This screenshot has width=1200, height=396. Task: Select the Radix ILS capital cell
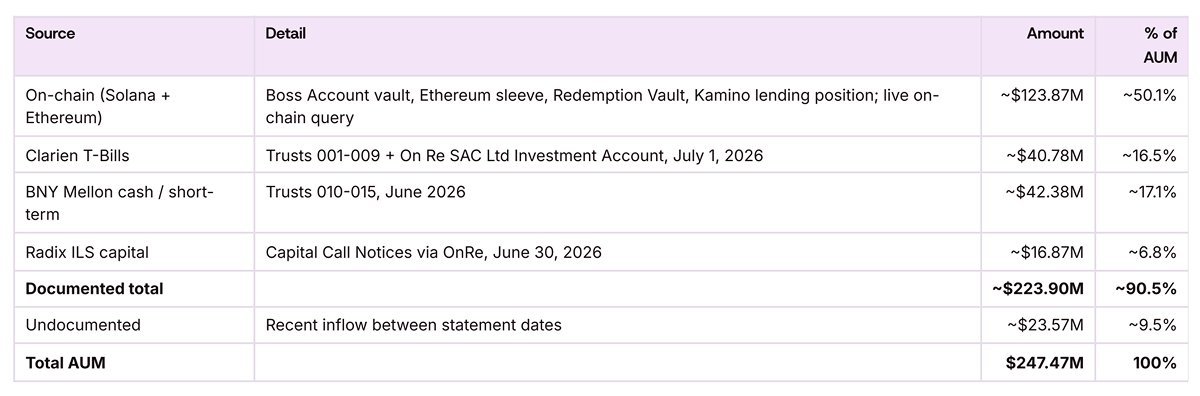[135, 252]
